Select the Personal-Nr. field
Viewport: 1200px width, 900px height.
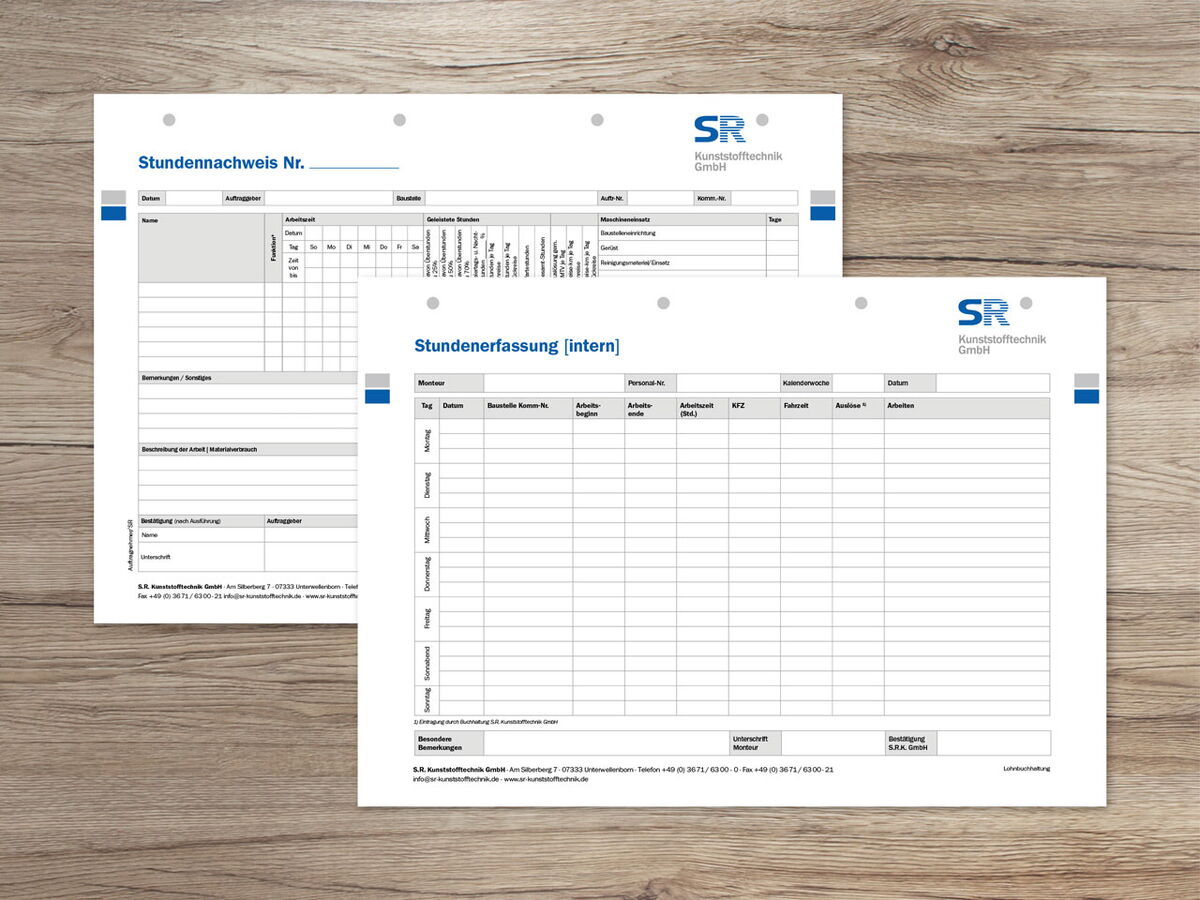[x=727, y=383]
